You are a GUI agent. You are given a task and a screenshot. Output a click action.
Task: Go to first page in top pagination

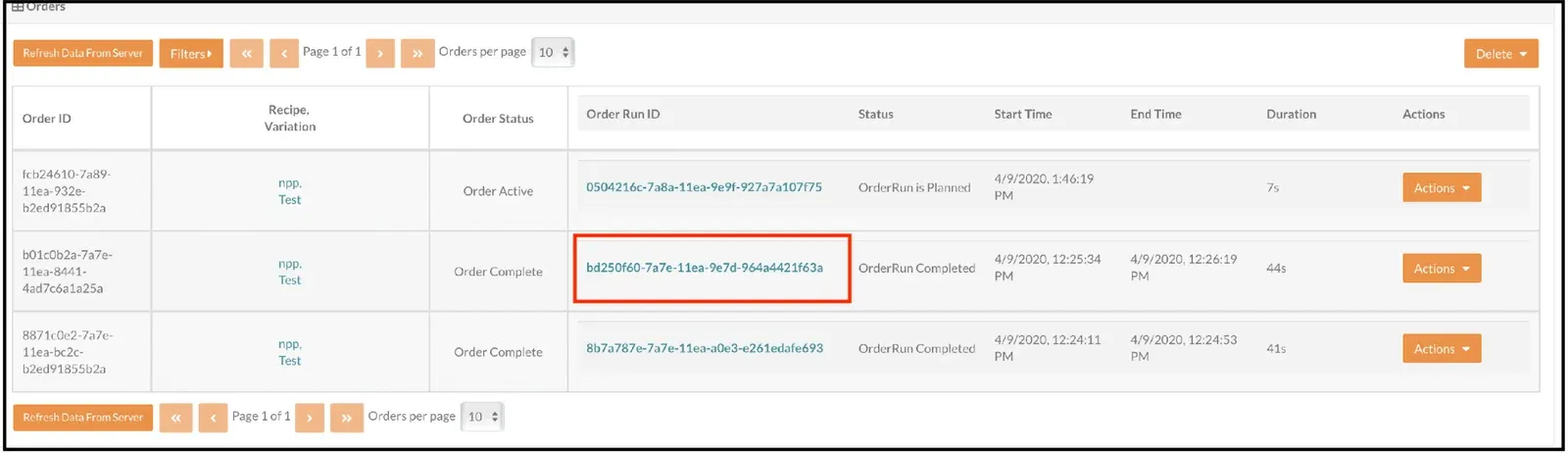coord(246,53)
